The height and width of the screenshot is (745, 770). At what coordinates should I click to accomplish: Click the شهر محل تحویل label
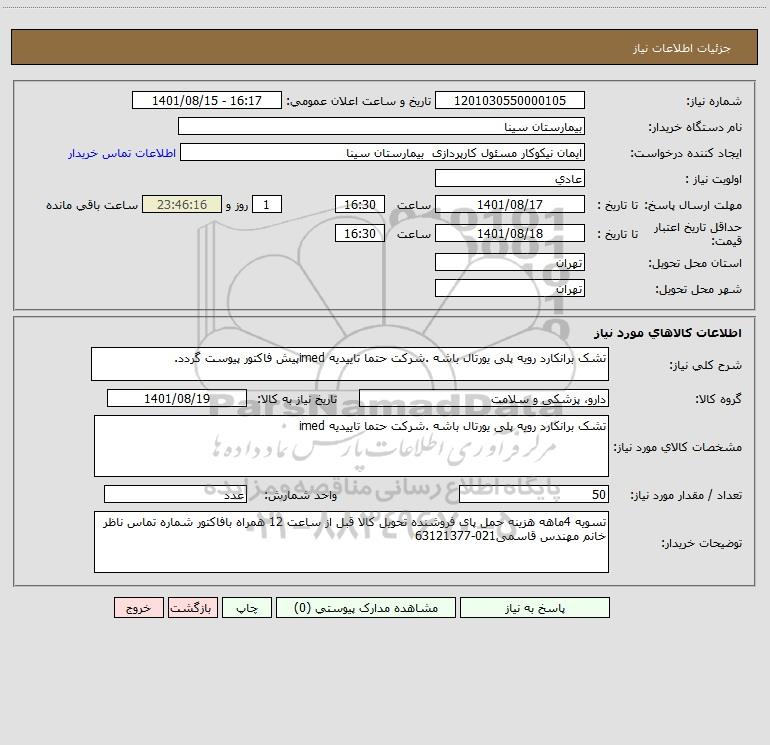[698, 289]
